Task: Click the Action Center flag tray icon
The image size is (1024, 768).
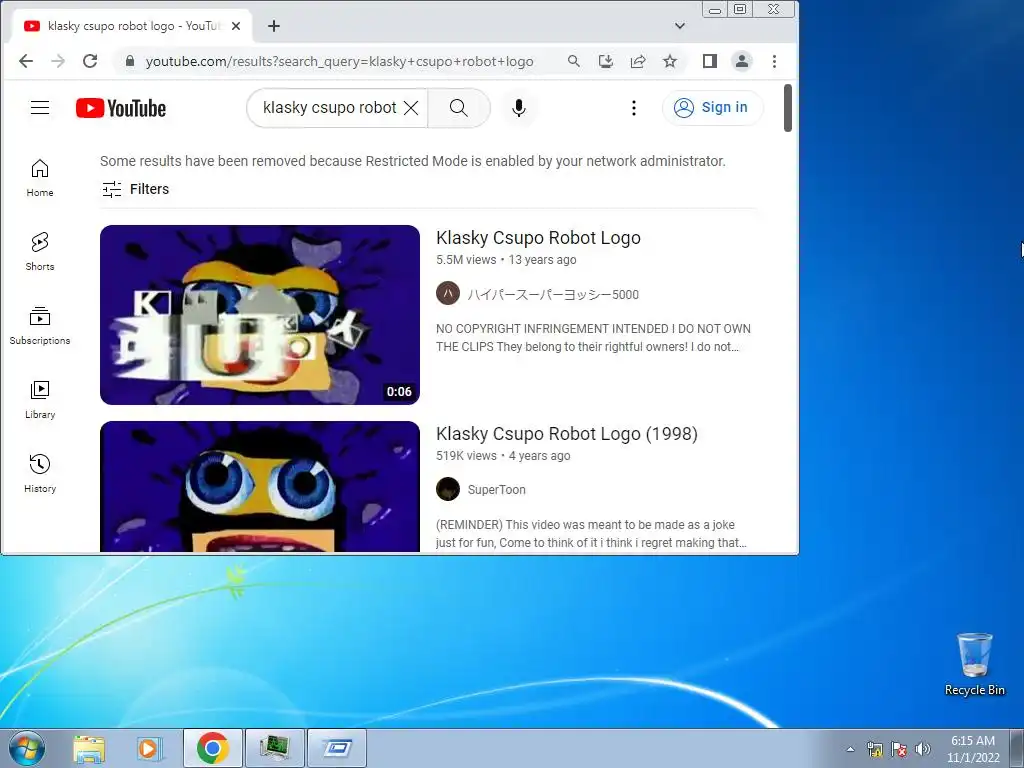Action: click(x=899, y=749)
